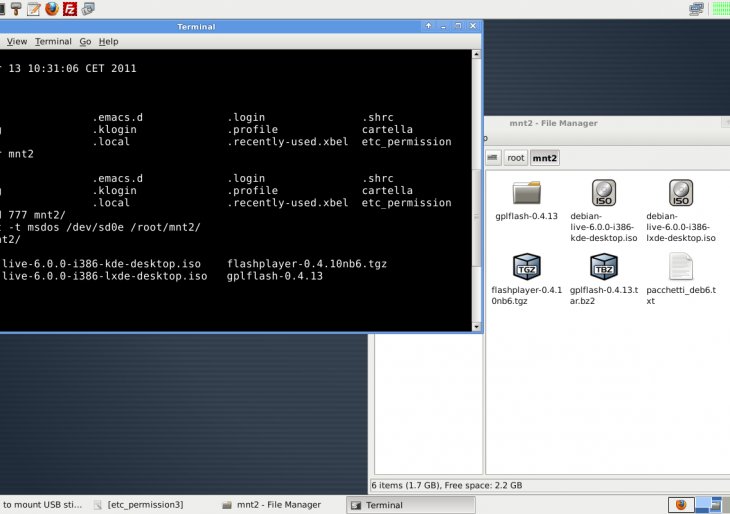
Task: Click the Terminal scrollbar down arrow
Action: click(476, 327)
